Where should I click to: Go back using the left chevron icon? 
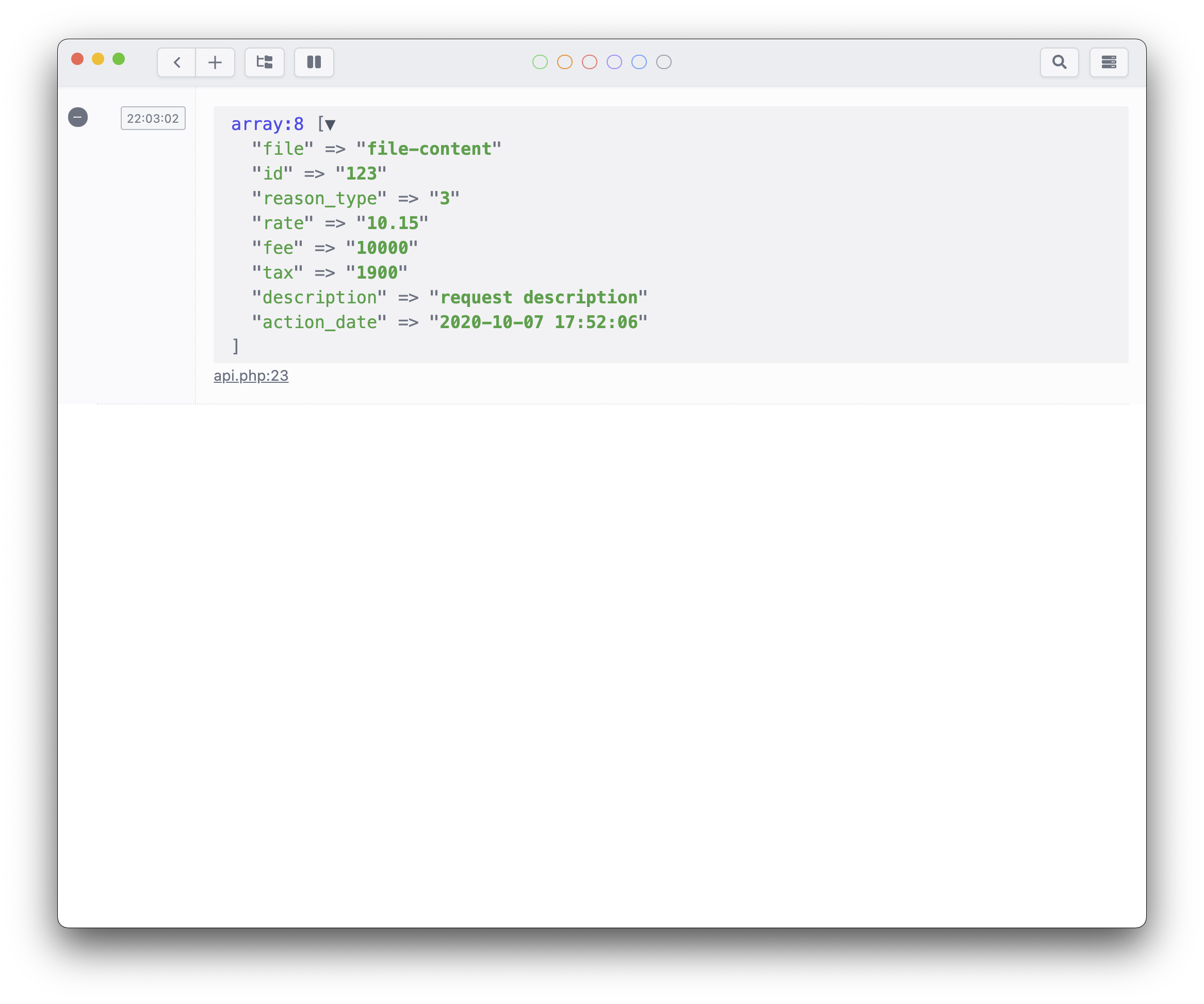click(x=176, y=62)
